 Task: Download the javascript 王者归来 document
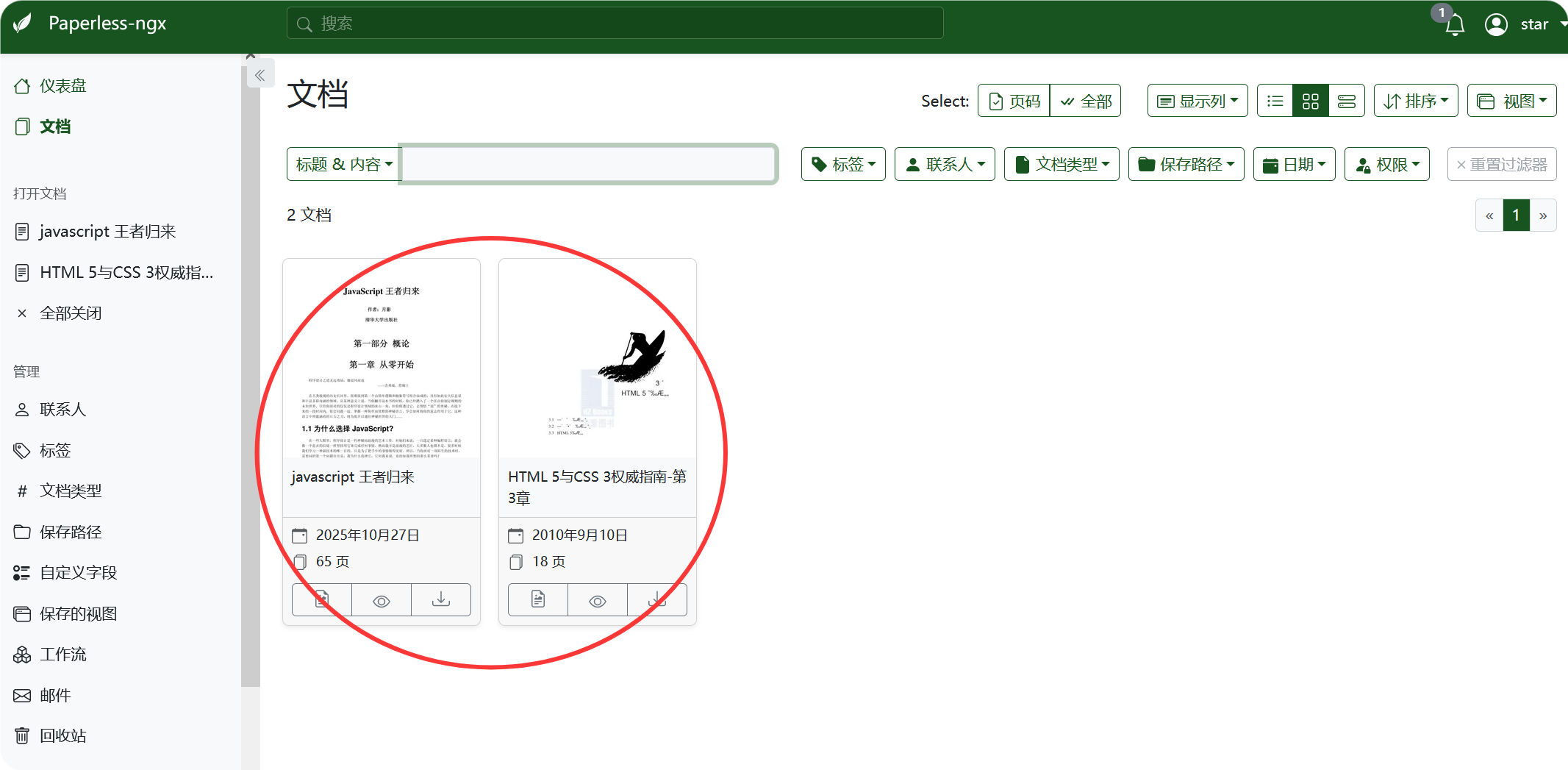(441, 600)
